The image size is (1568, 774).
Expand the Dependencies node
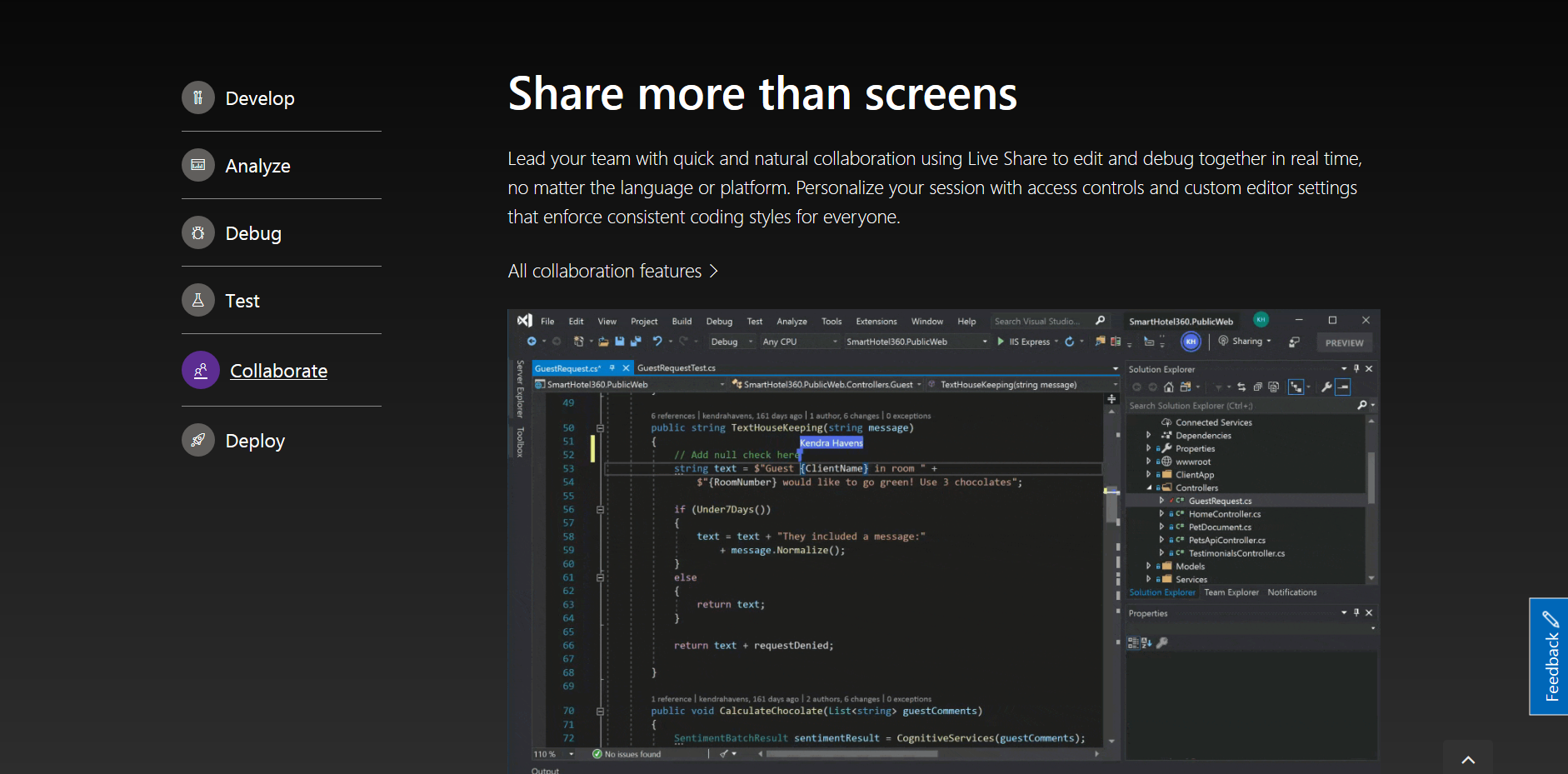click(x=1149, y=435)
